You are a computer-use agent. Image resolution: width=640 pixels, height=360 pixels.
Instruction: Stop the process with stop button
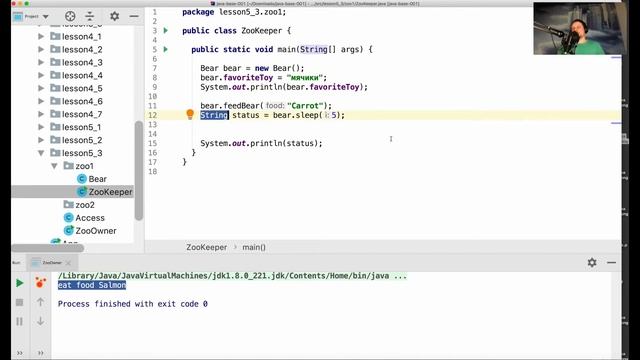[x=20, y=302]
